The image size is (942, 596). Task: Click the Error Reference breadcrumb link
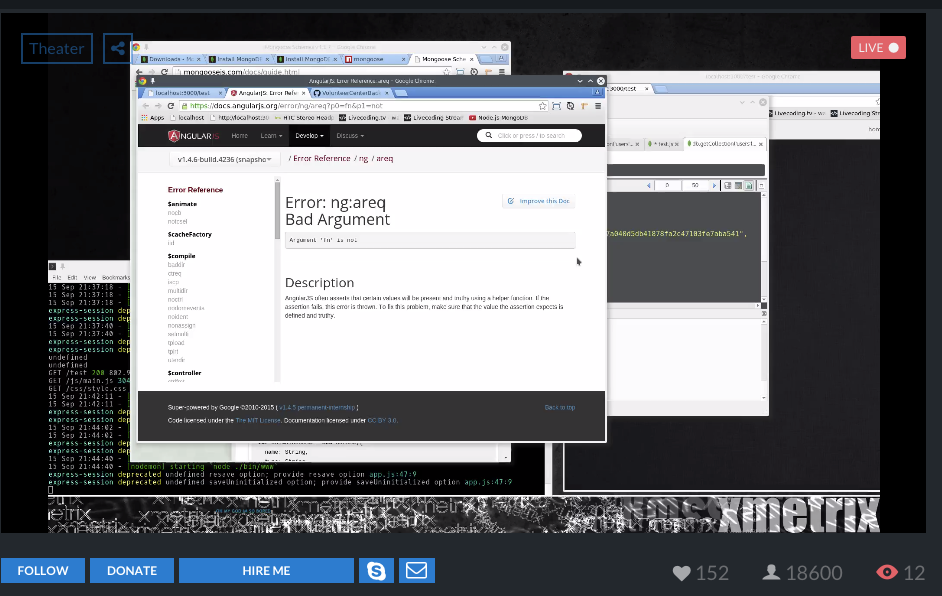322,159
